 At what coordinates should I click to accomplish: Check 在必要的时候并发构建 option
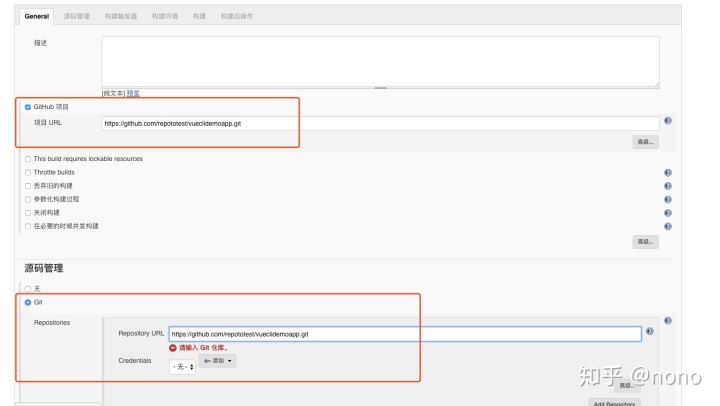28,226
